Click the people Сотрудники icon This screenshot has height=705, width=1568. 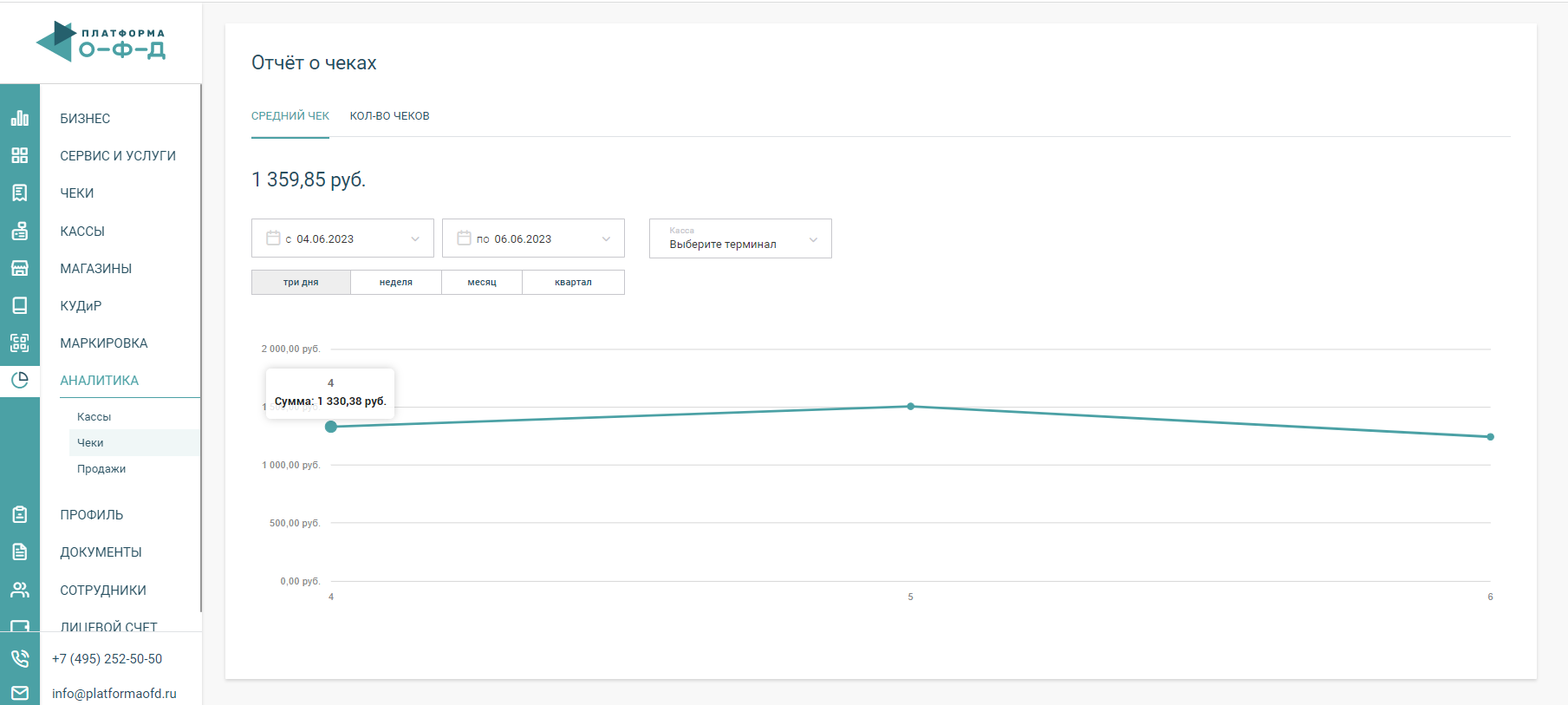point(20,590)
